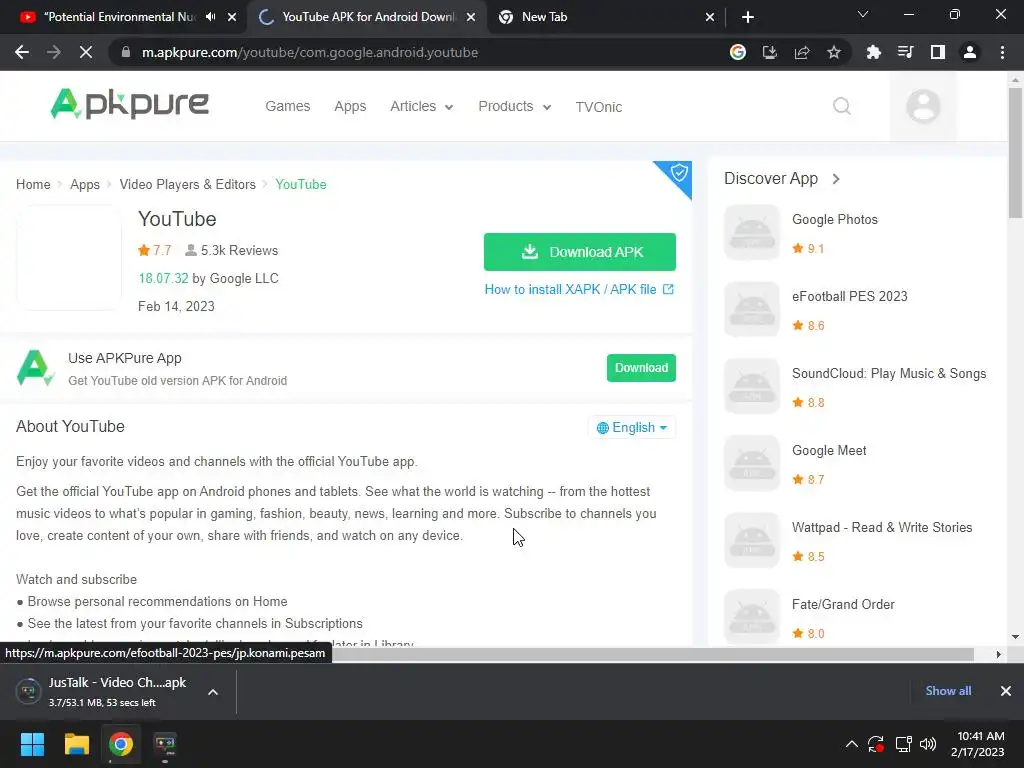Open a new tab with plus button

pyautogui.click(x=748, y=17)
